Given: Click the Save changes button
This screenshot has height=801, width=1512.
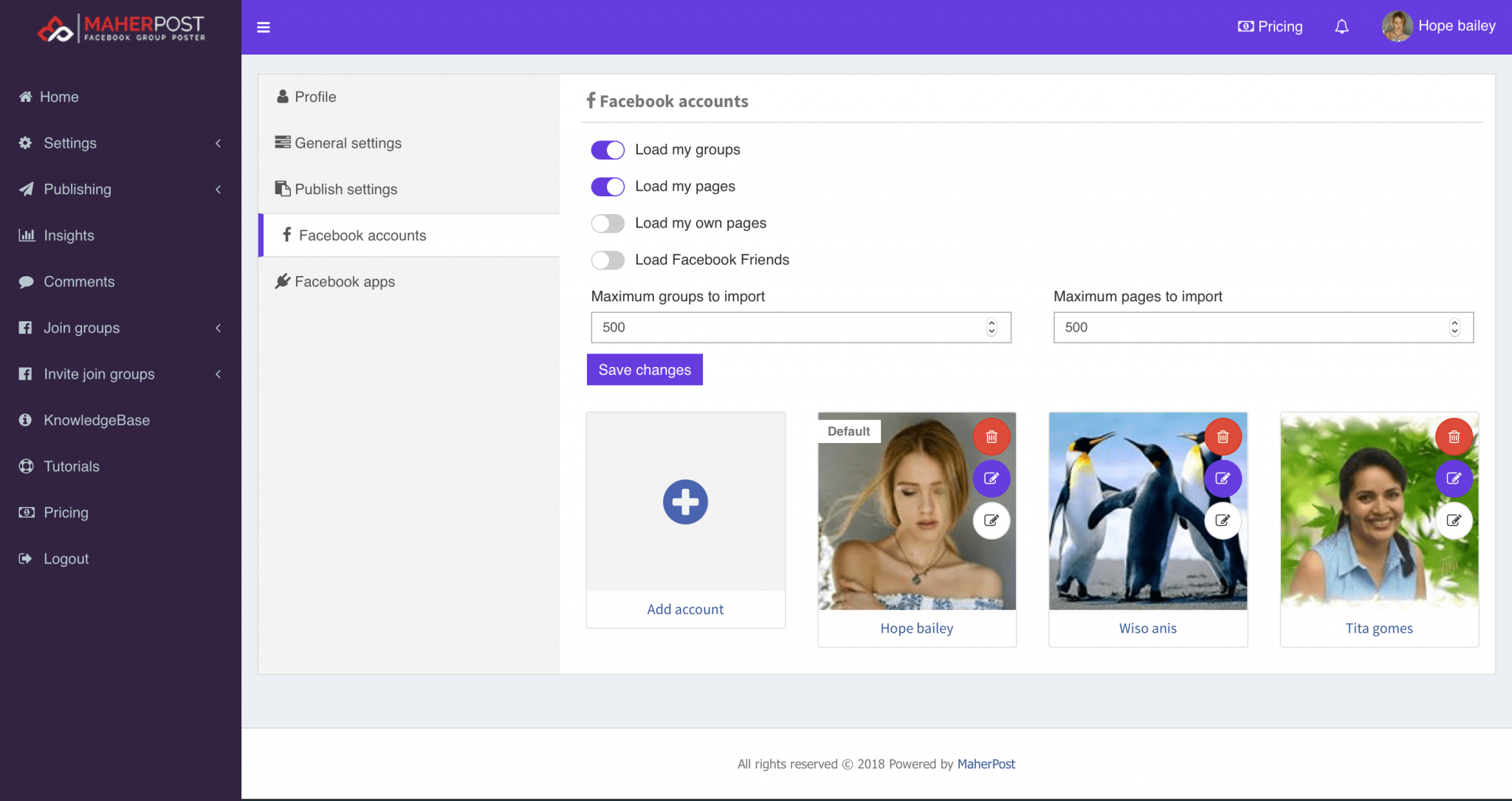Looking at the screenshot, I should click(644, 369).
